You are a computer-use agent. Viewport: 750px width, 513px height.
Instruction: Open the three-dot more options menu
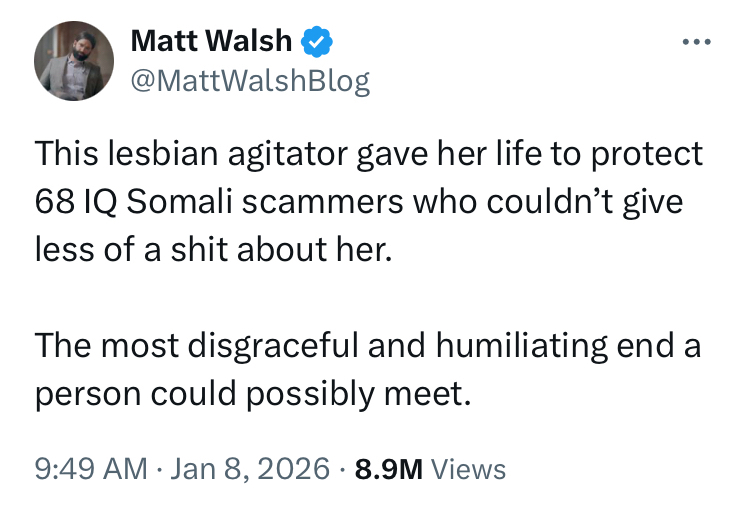(695, 43)
